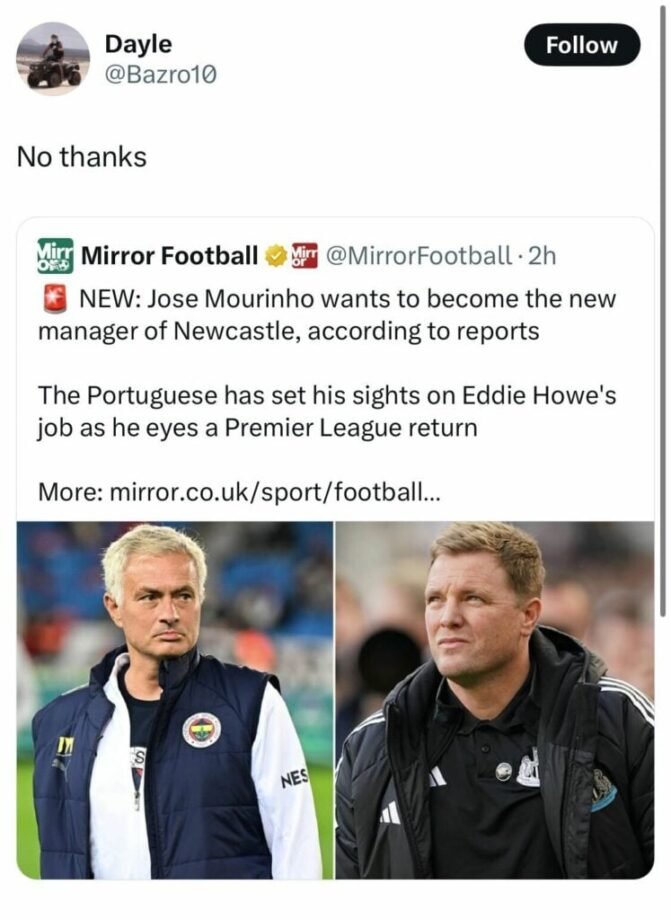Click Dayle's quad bike profile avatar
This screenshot has width=671, height=920.
53,58
